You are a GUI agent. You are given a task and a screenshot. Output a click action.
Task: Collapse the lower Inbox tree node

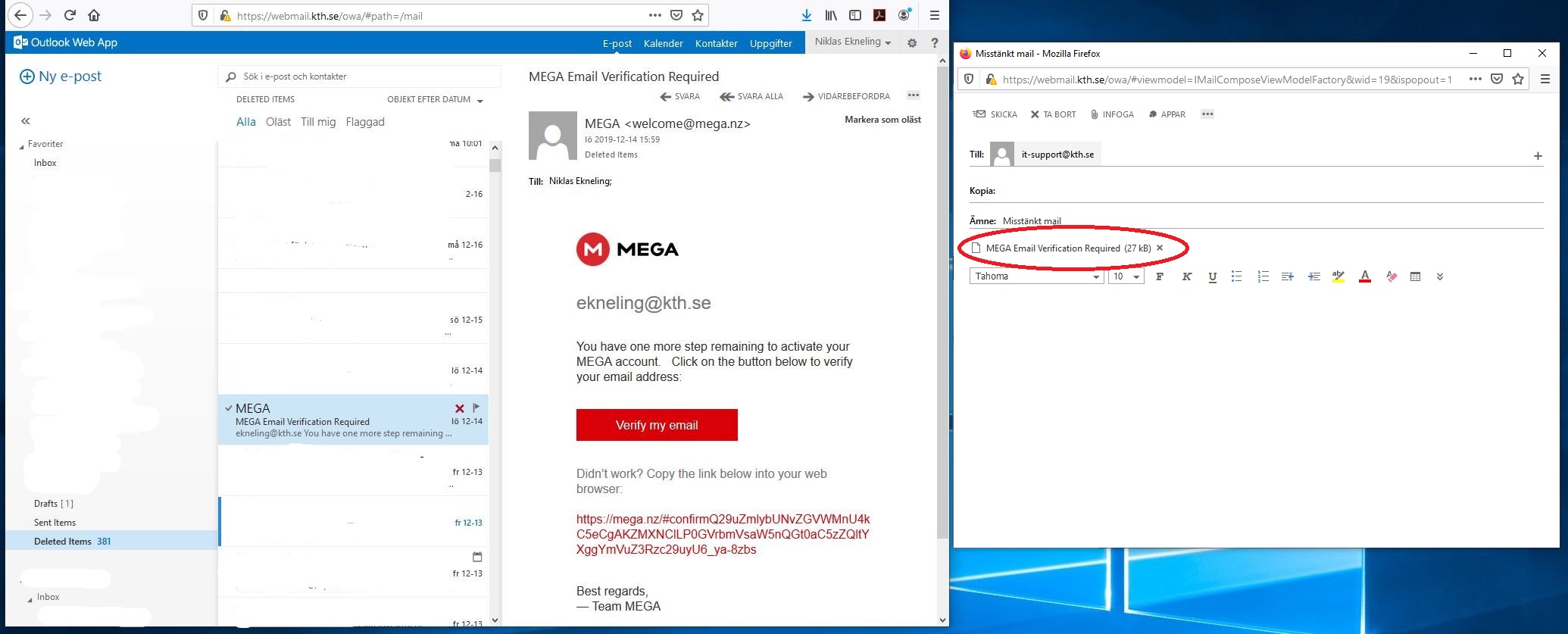click(x=30, y=599)
